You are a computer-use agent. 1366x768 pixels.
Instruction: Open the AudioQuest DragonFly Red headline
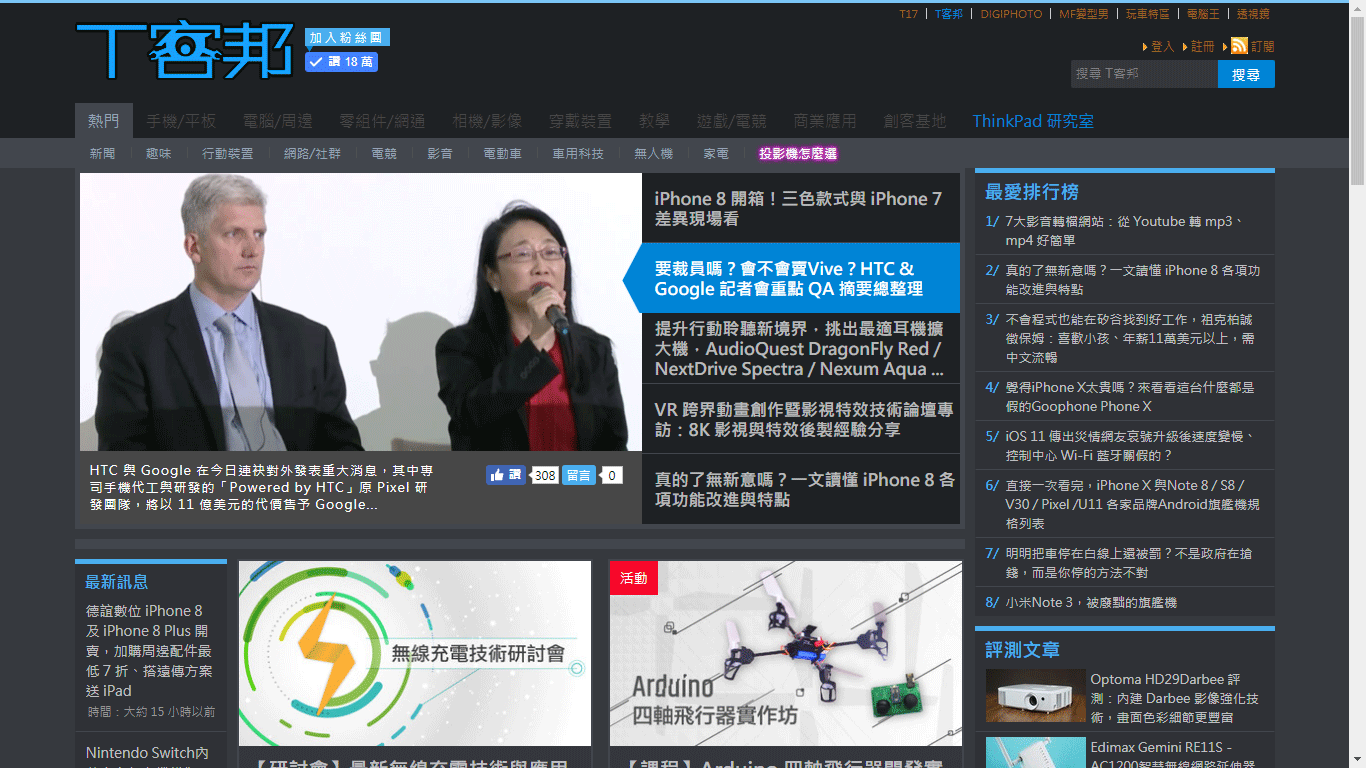tap(800, 348)
